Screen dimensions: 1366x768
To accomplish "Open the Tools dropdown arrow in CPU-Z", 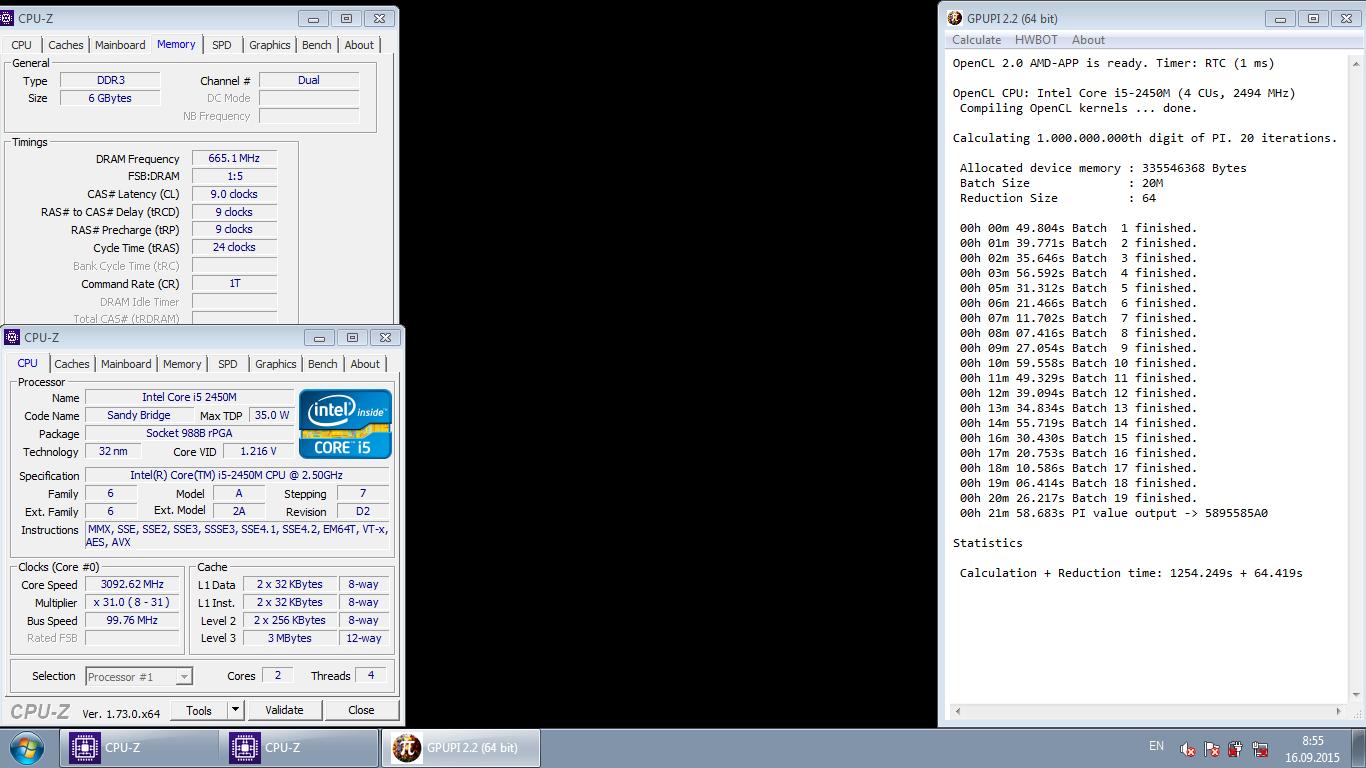I will click(x=235, y=710).
